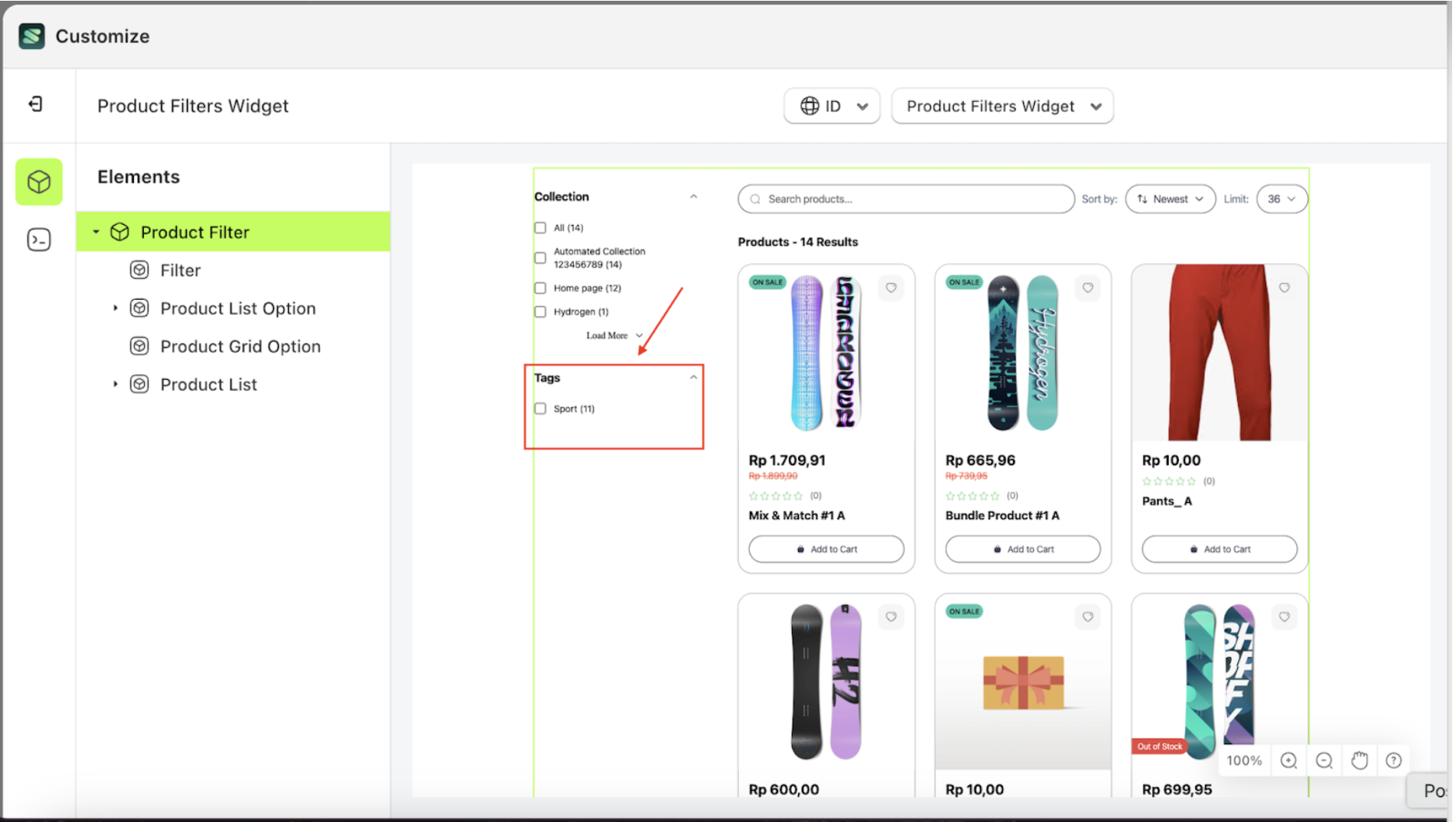Open the help question mark icon
This screenshot has width=1456, height=822.
click(x=1394, y=761)
